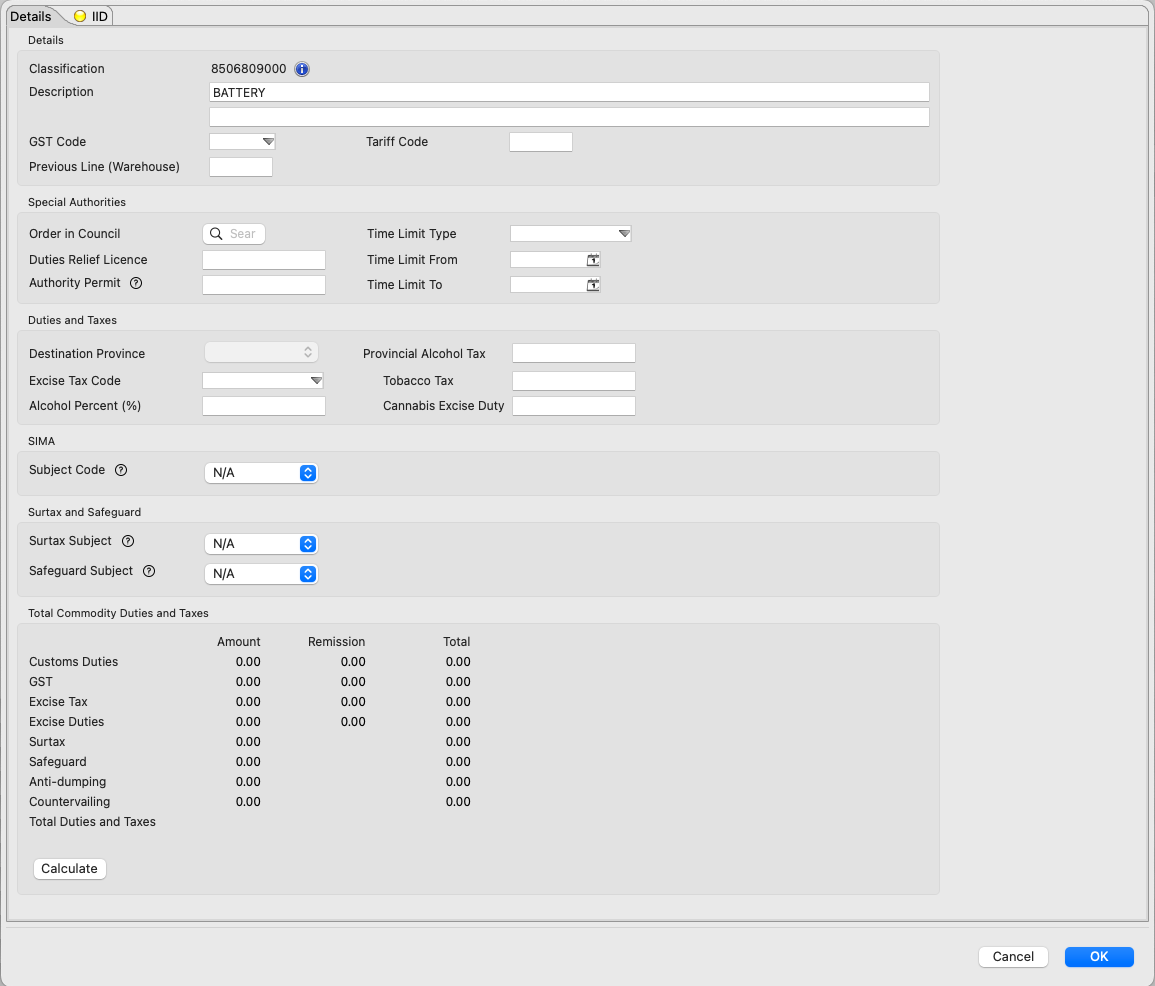The image size is (1155, 986).
Task: Click the SIMA Subject Code help icon
Action: point(121,470)
